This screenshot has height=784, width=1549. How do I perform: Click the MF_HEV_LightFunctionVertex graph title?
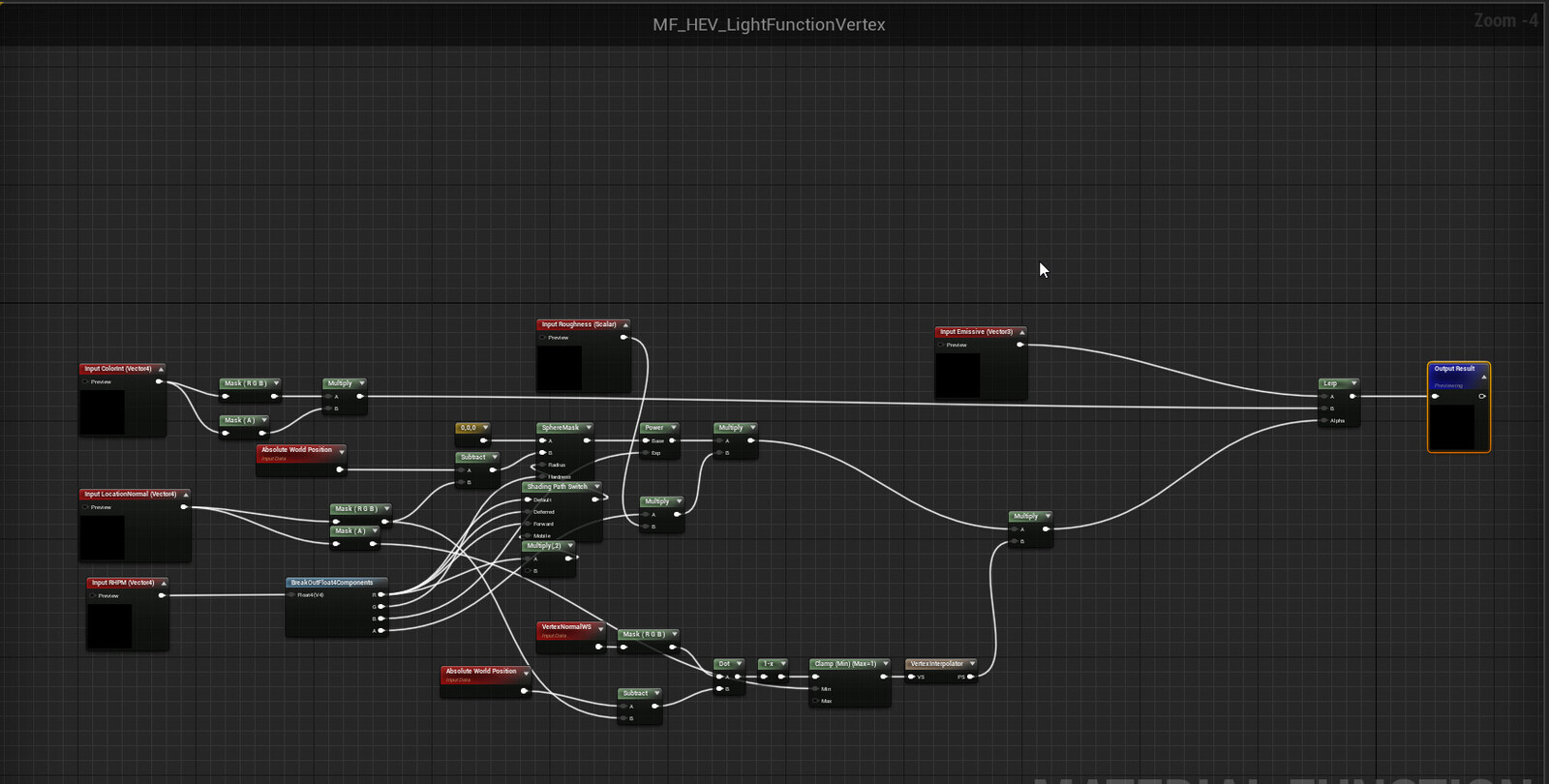(x=769, y=25)
